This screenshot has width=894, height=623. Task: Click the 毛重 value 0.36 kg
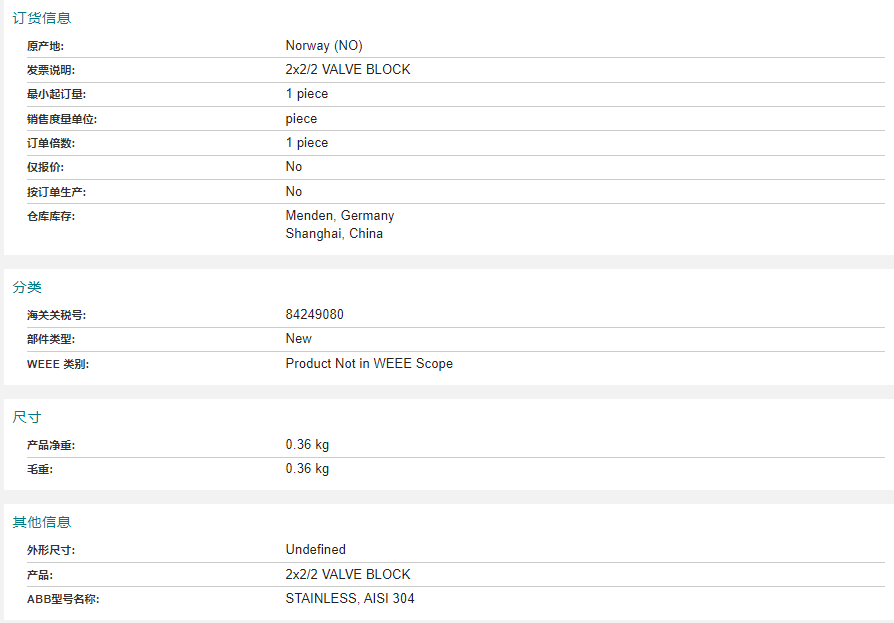[x=307, y=469]
